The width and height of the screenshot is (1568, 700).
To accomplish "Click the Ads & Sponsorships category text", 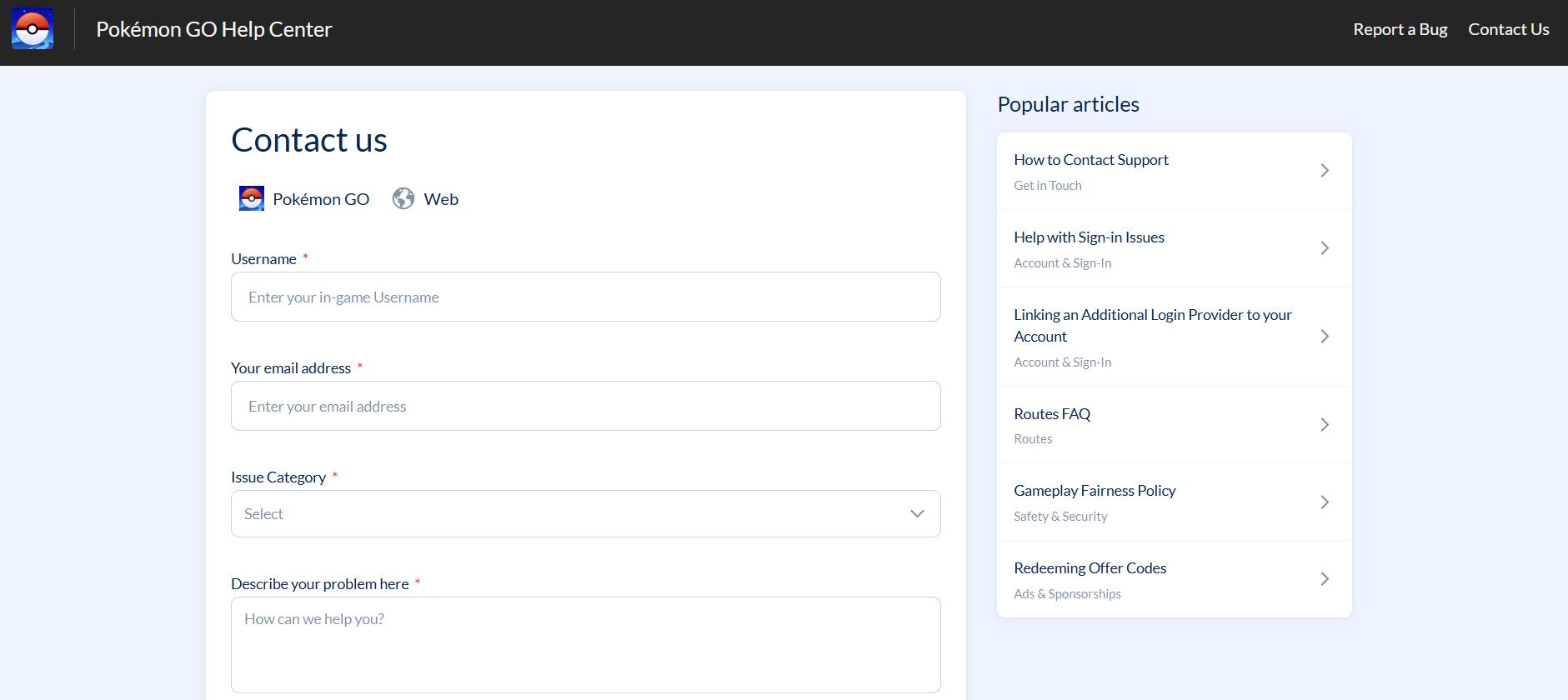I will click(x=1067, y=594).
